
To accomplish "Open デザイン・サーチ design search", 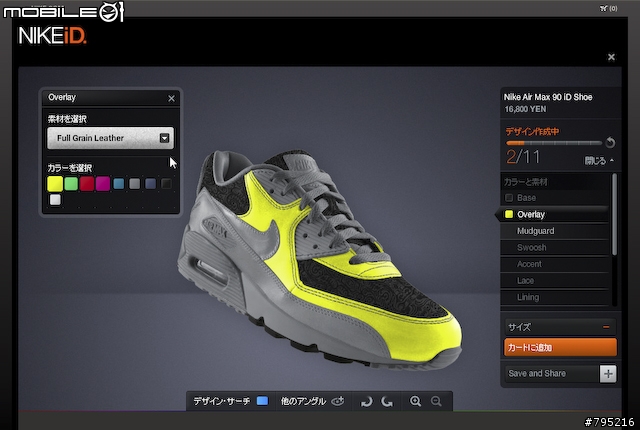I will click(x=231, y=401).
